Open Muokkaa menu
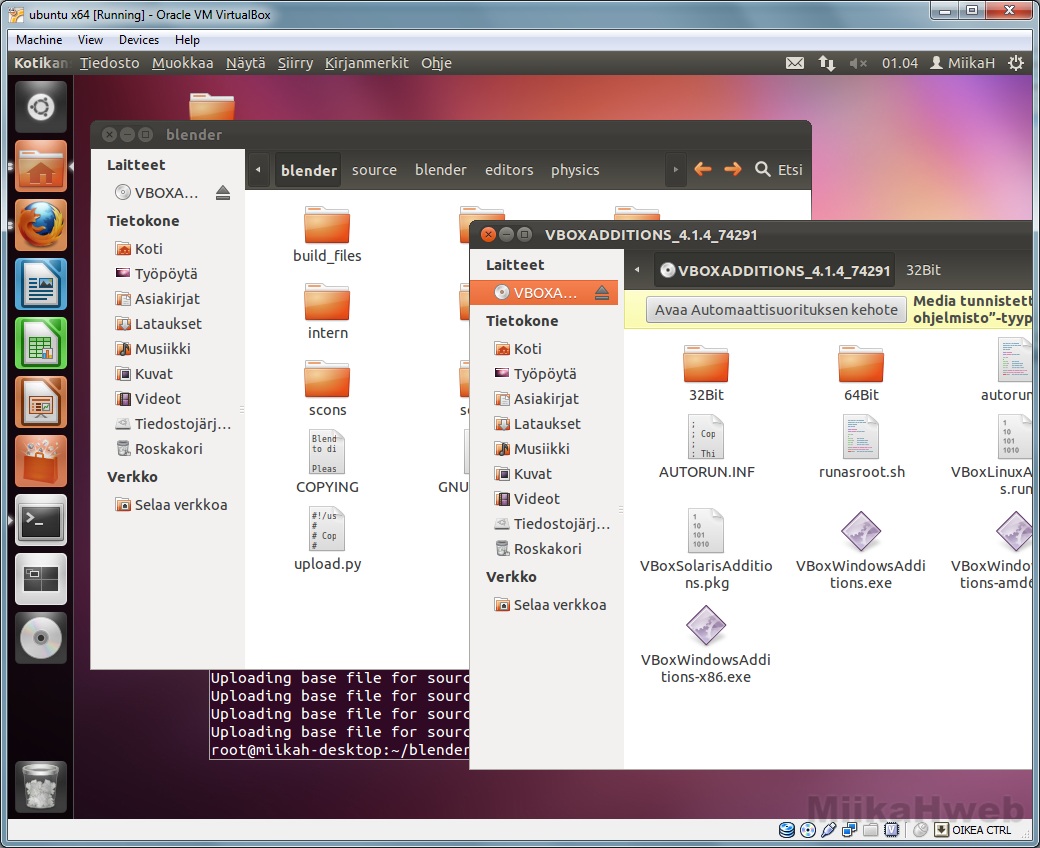 (182, 63)
